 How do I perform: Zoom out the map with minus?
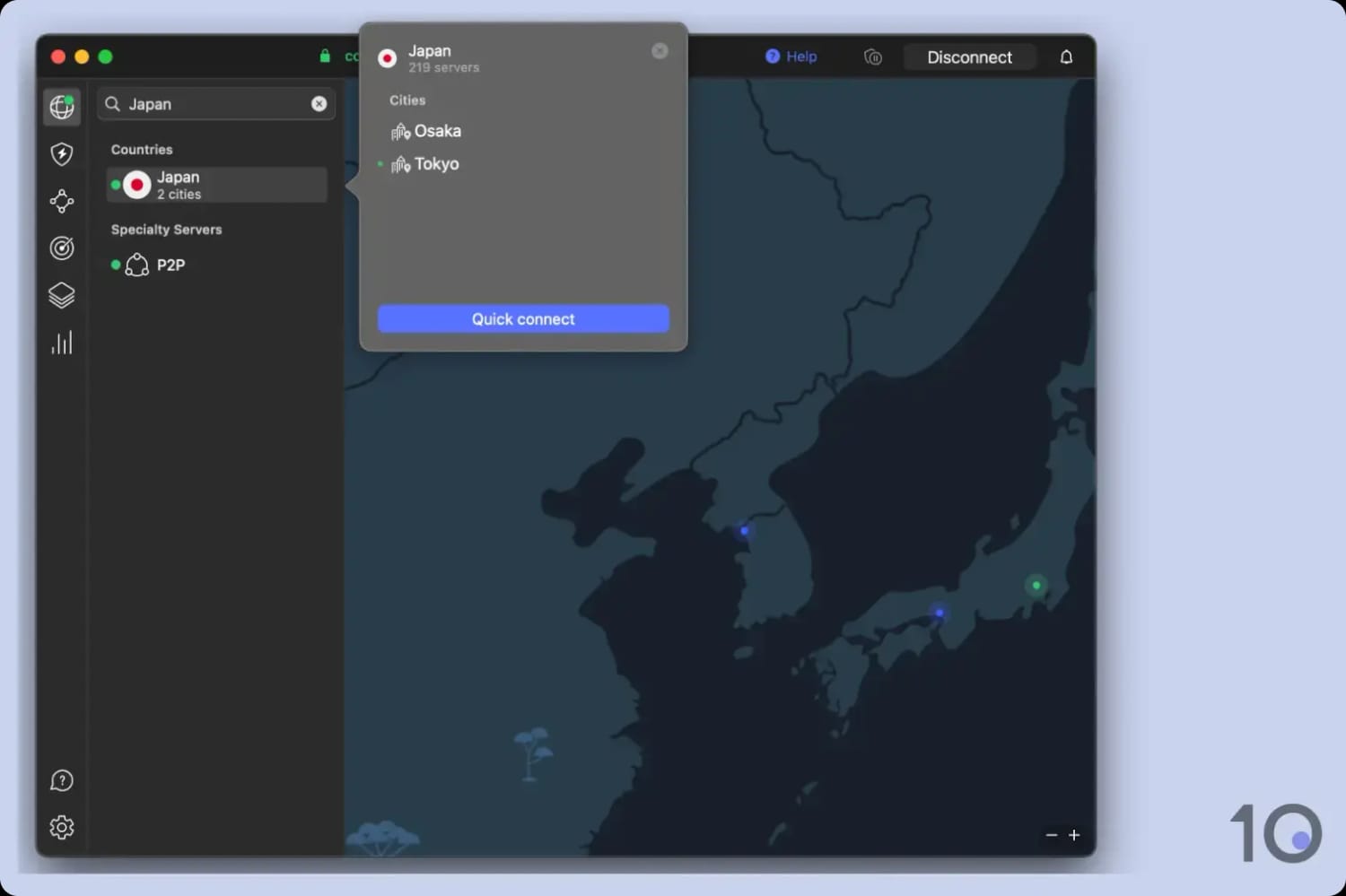(1052, 835)
